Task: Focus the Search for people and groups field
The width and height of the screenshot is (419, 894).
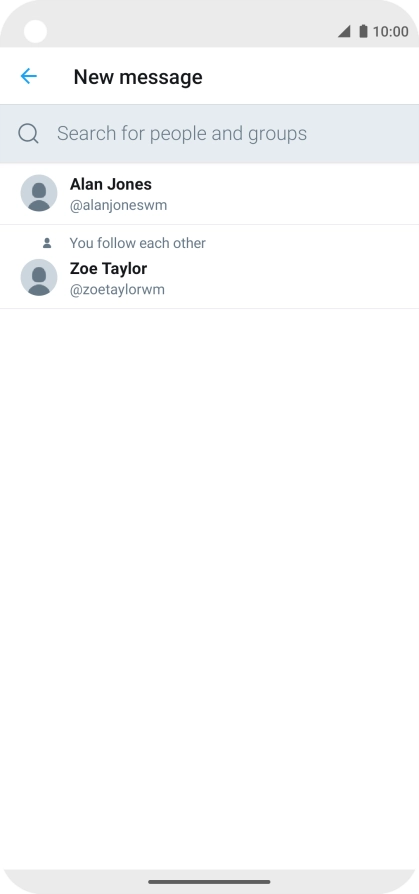Action: pyautogui.click(x=209, y=133)
